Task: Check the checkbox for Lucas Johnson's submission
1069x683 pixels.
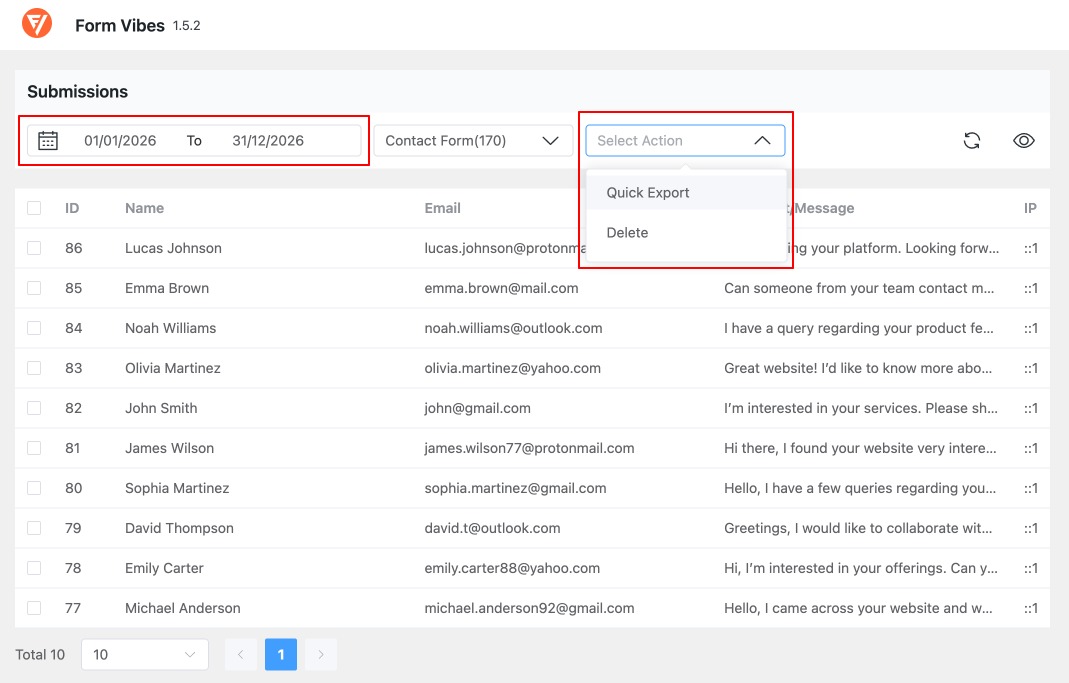Action: (x=32, y=248)
